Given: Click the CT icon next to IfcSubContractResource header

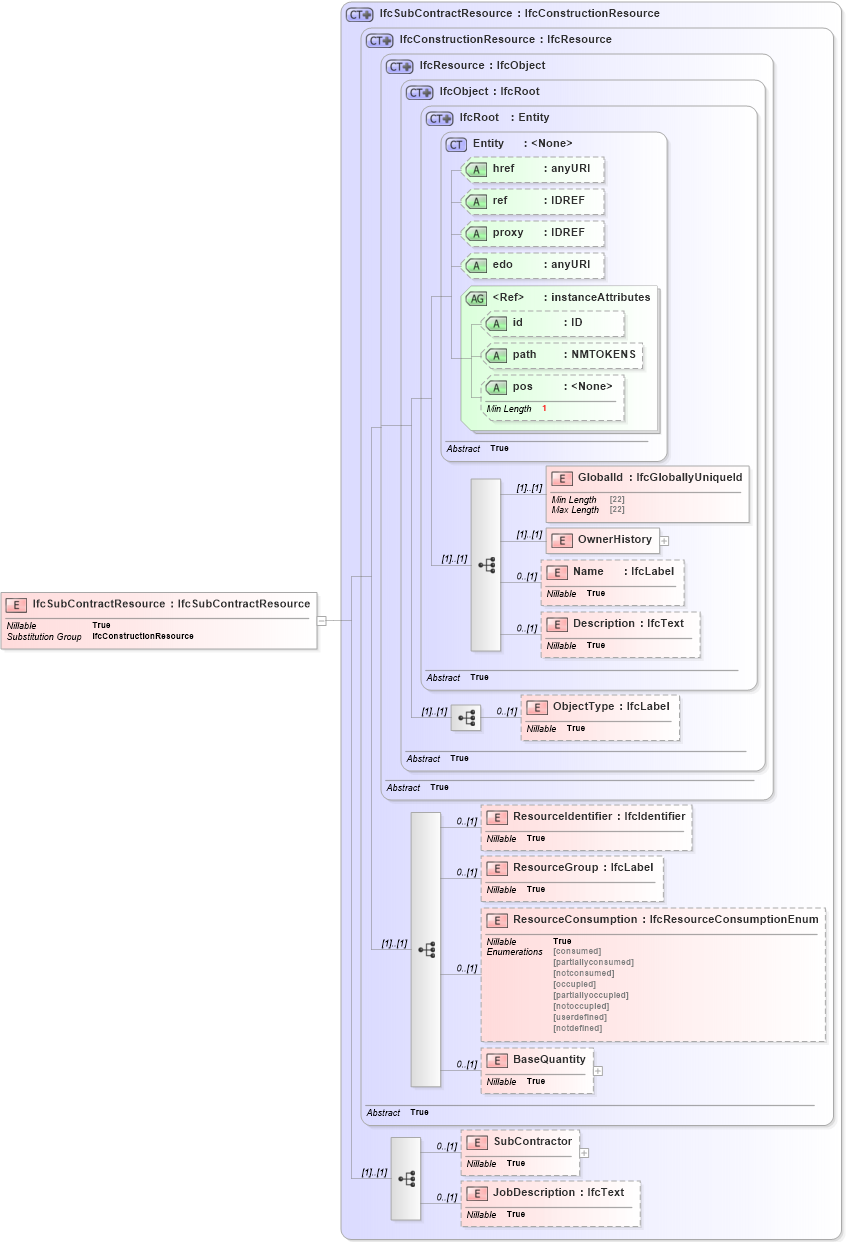Looking at the screenshot, I should [357, 14].
